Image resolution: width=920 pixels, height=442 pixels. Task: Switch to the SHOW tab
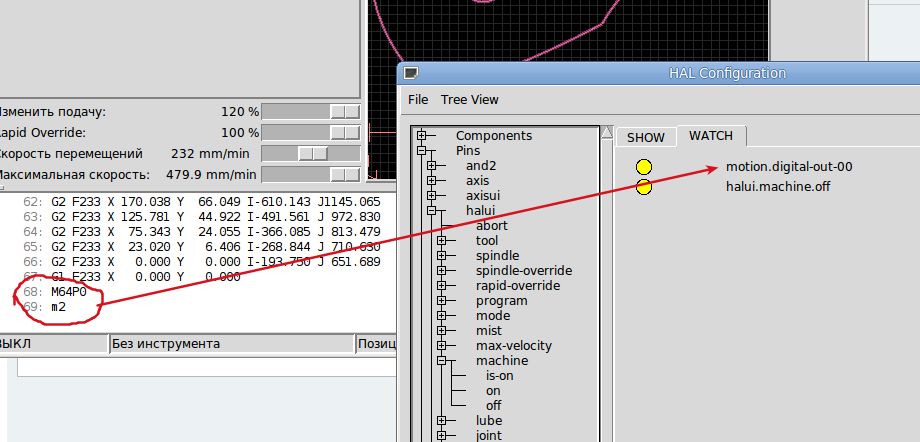(645, 137)
